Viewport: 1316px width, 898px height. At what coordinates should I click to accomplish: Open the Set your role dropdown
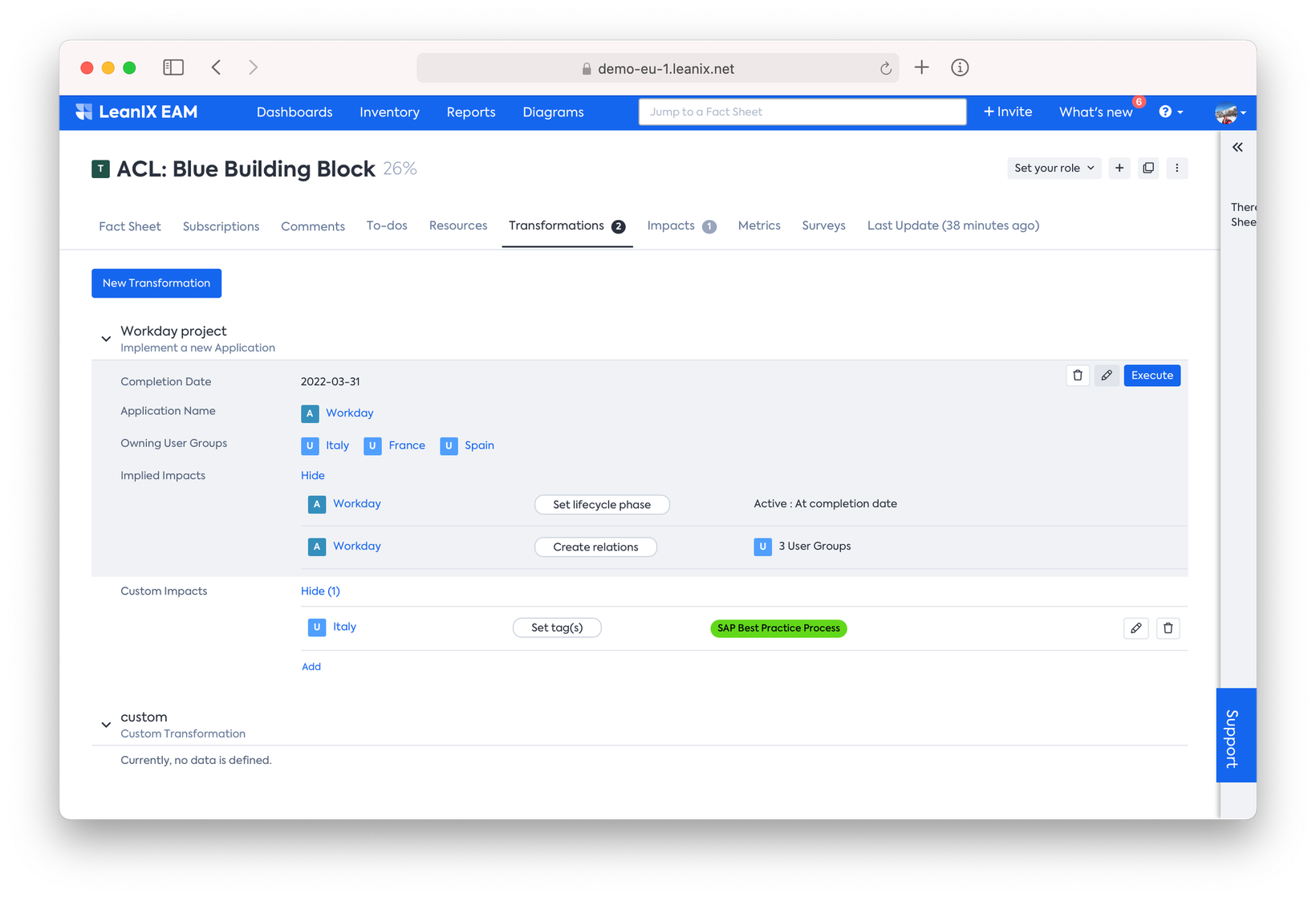point(1054,168)
